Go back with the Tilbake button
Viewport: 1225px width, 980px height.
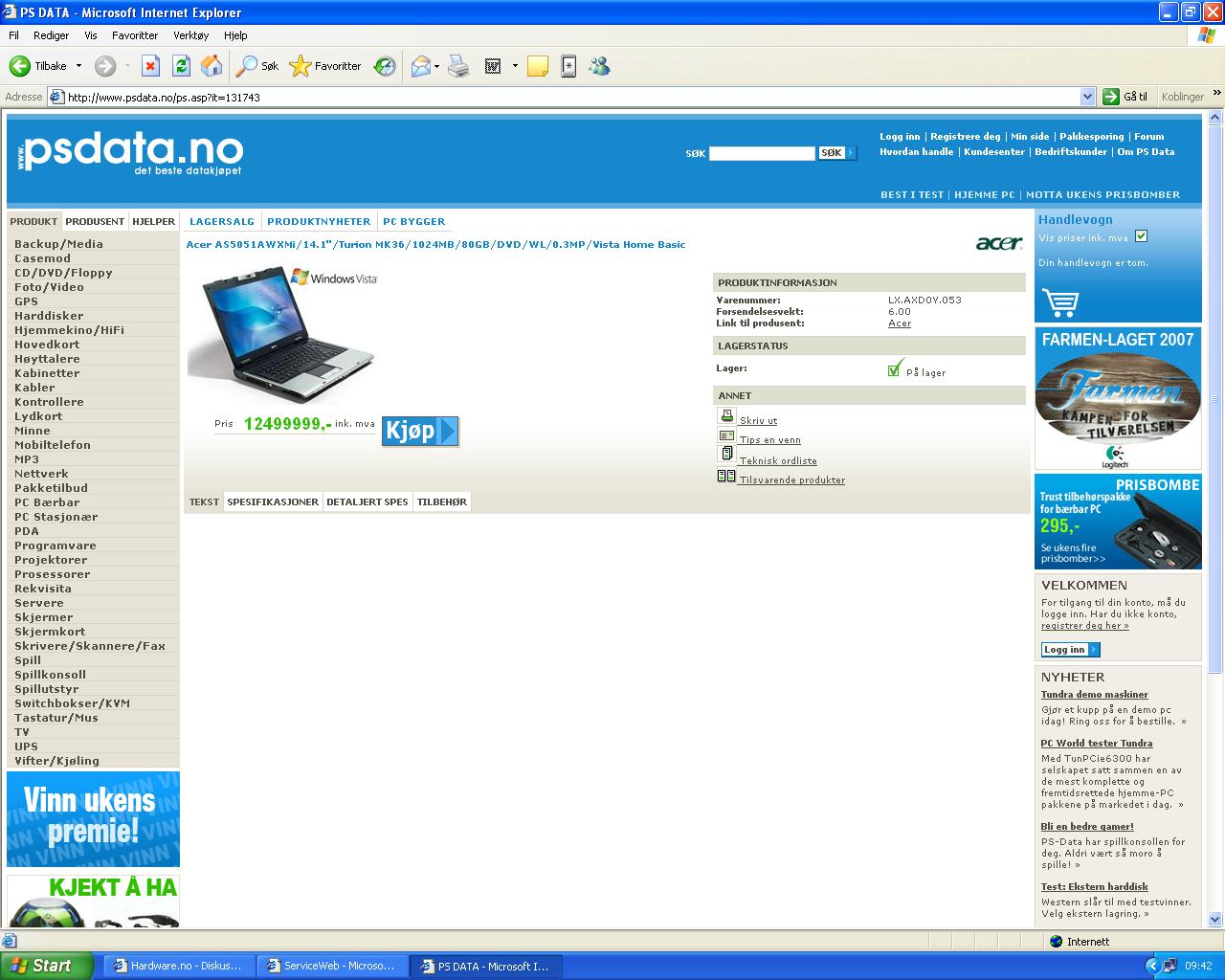click(37, 66)
